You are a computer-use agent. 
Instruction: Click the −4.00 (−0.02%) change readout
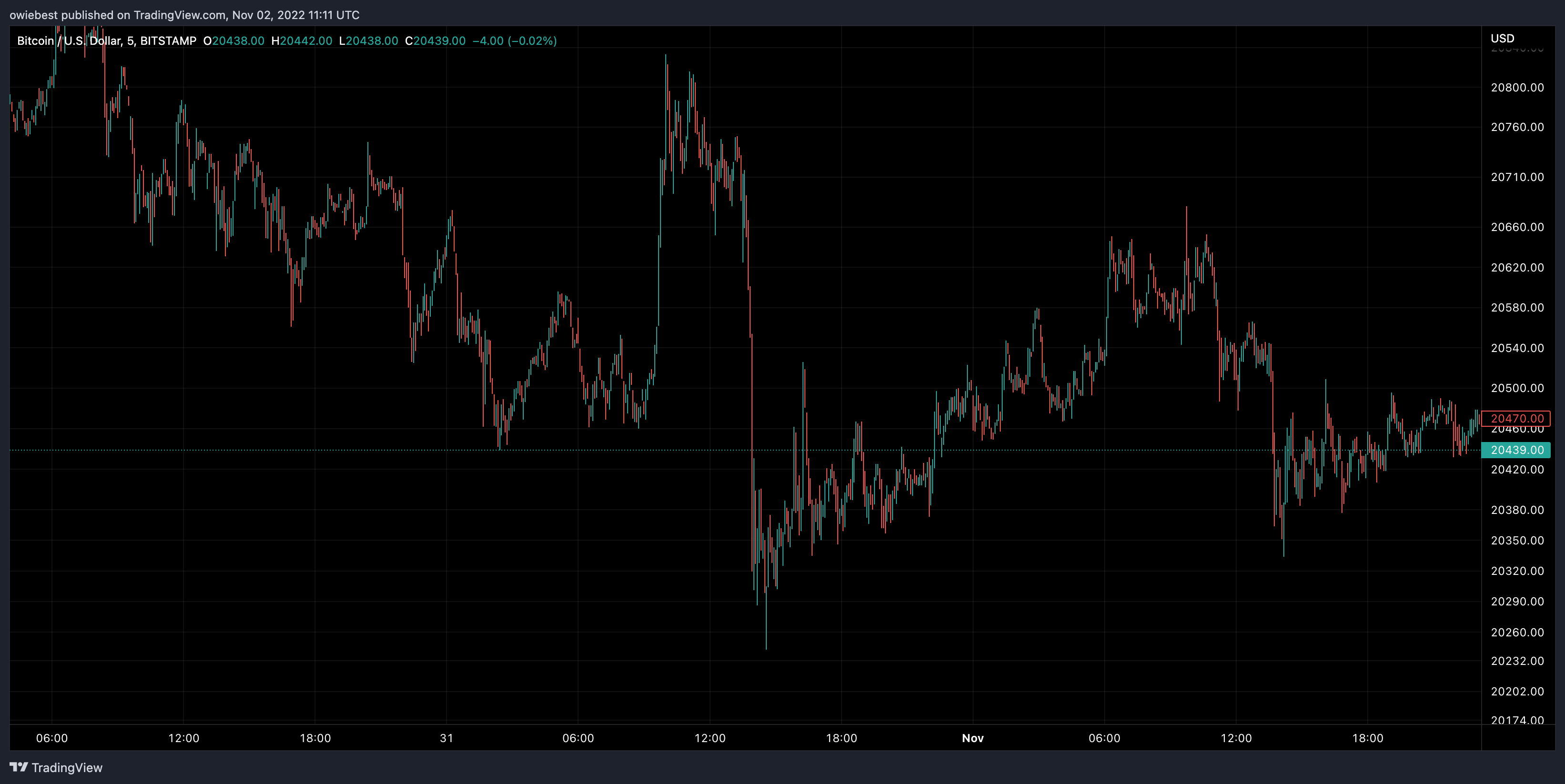point(515,40)
